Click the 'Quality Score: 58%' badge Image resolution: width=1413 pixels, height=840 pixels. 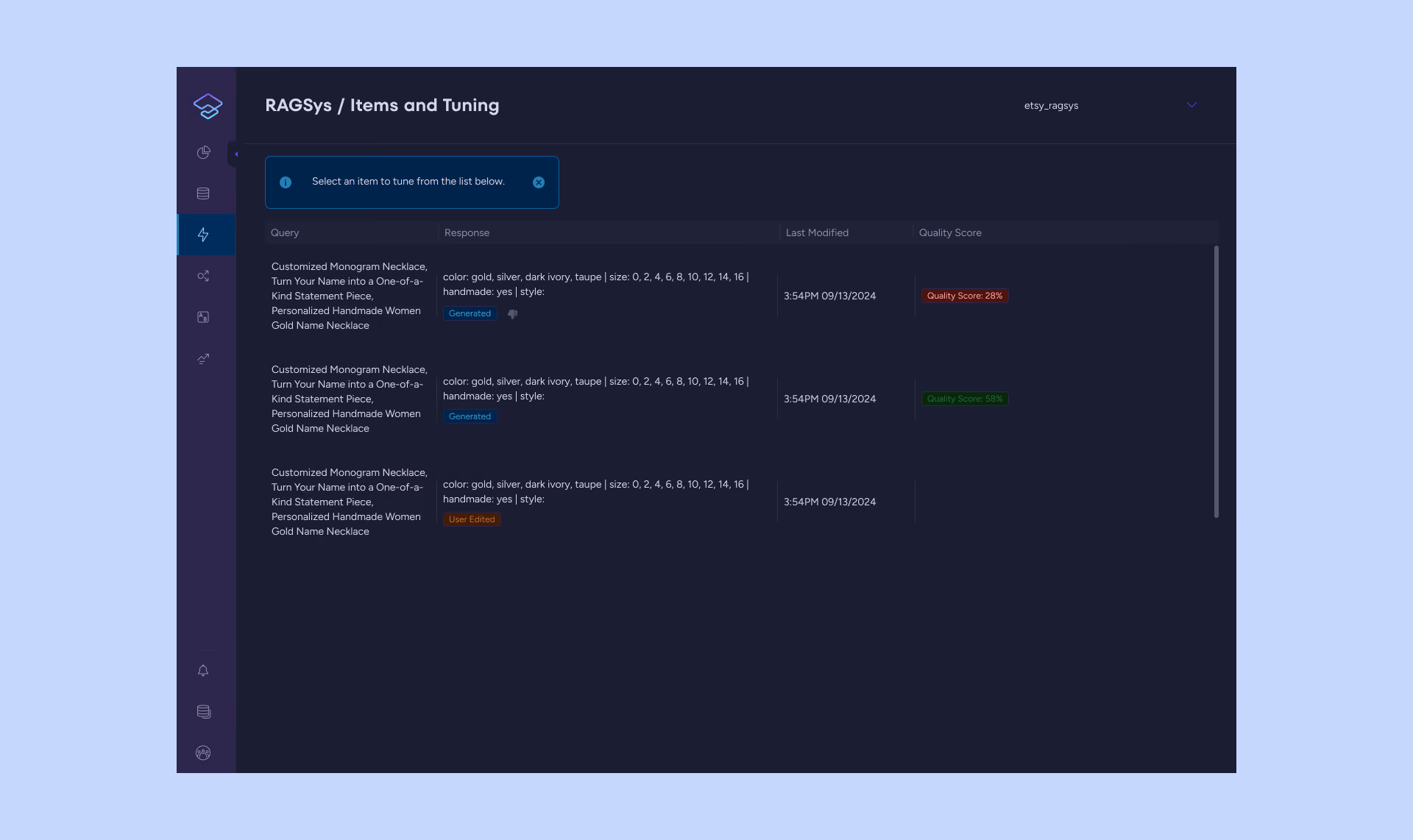pos(965,399)
